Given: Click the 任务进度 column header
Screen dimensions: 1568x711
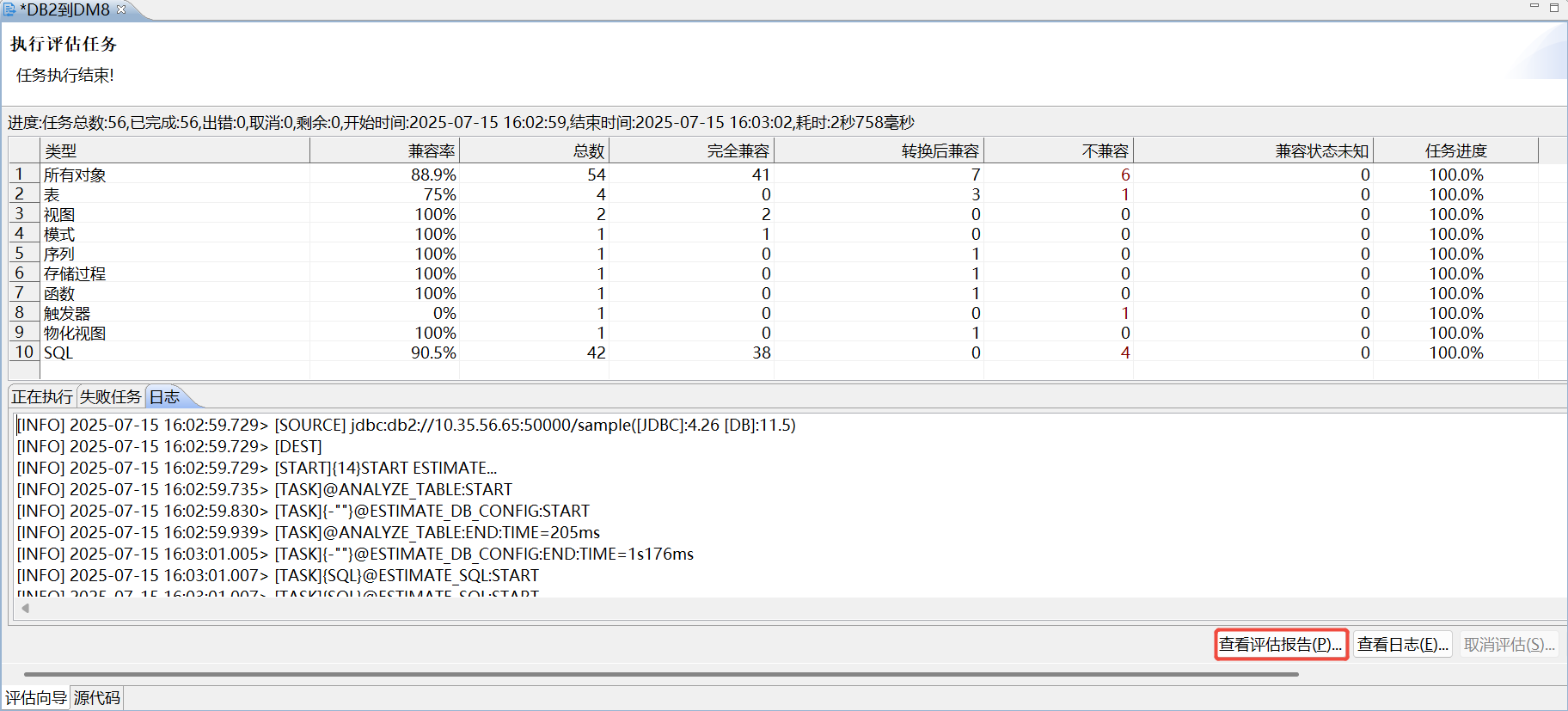Looking at the screenshot, I should pyautogui.click(x=1455, y=150).
